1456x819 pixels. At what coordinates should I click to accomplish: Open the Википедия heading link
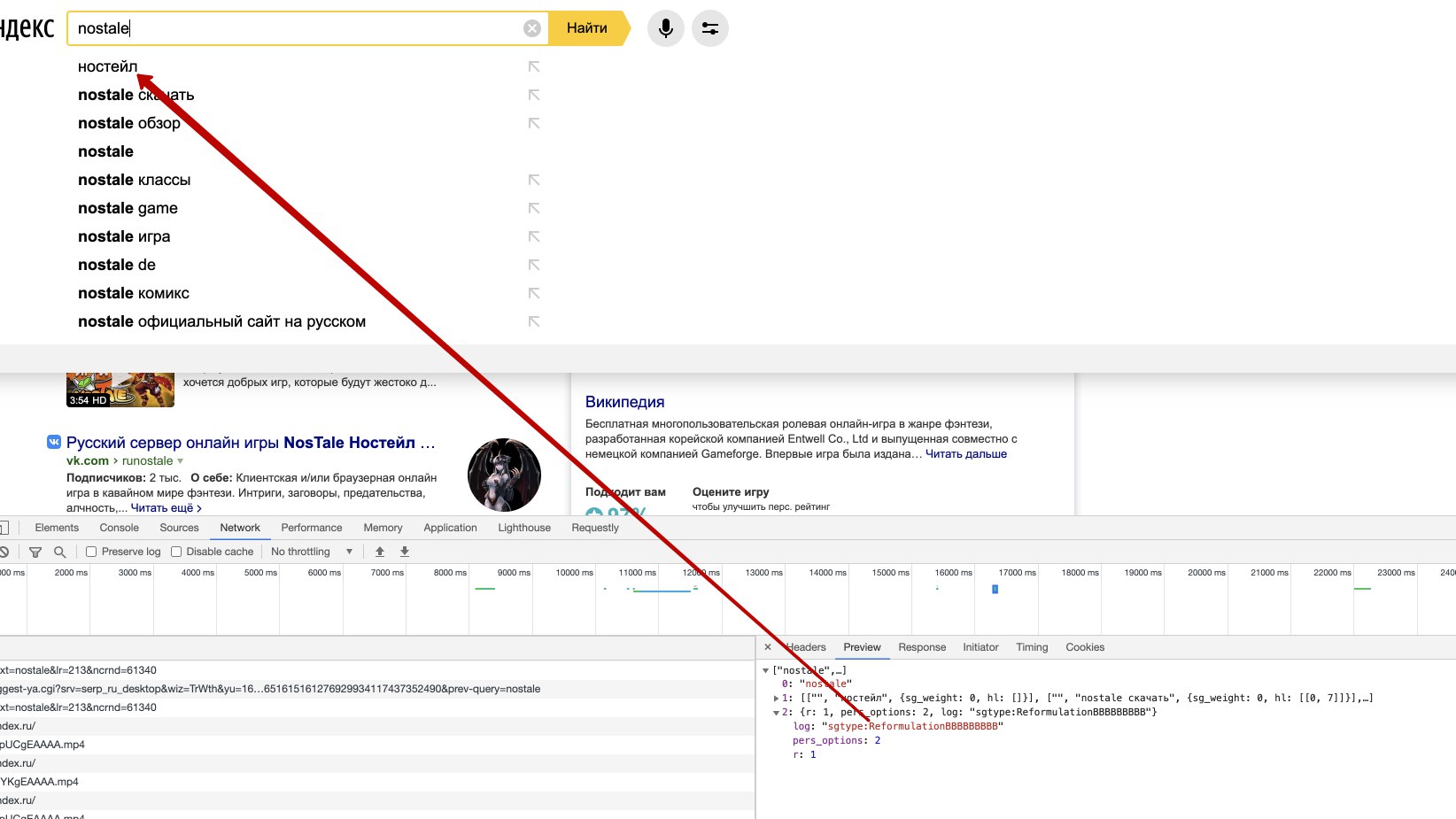pyautogui.click(x=624, y=402)
